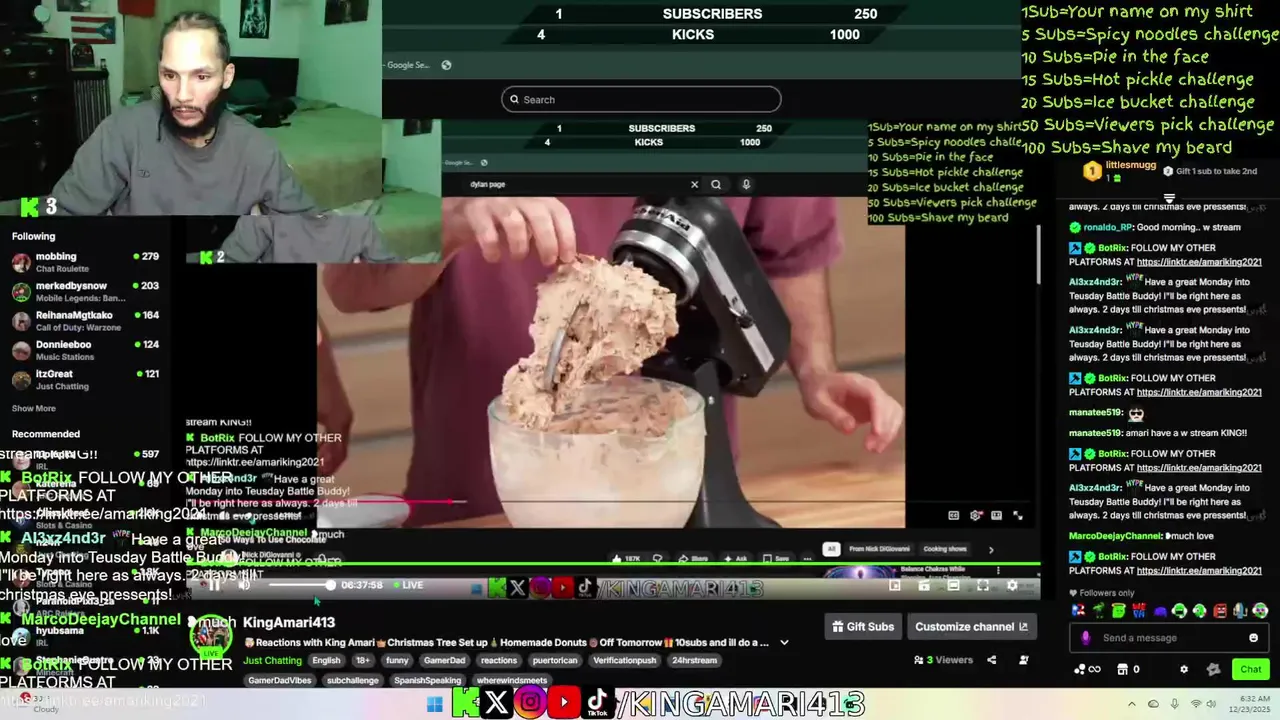
Task: Open inner YouTube video settings gear
Action: (976, 515)
